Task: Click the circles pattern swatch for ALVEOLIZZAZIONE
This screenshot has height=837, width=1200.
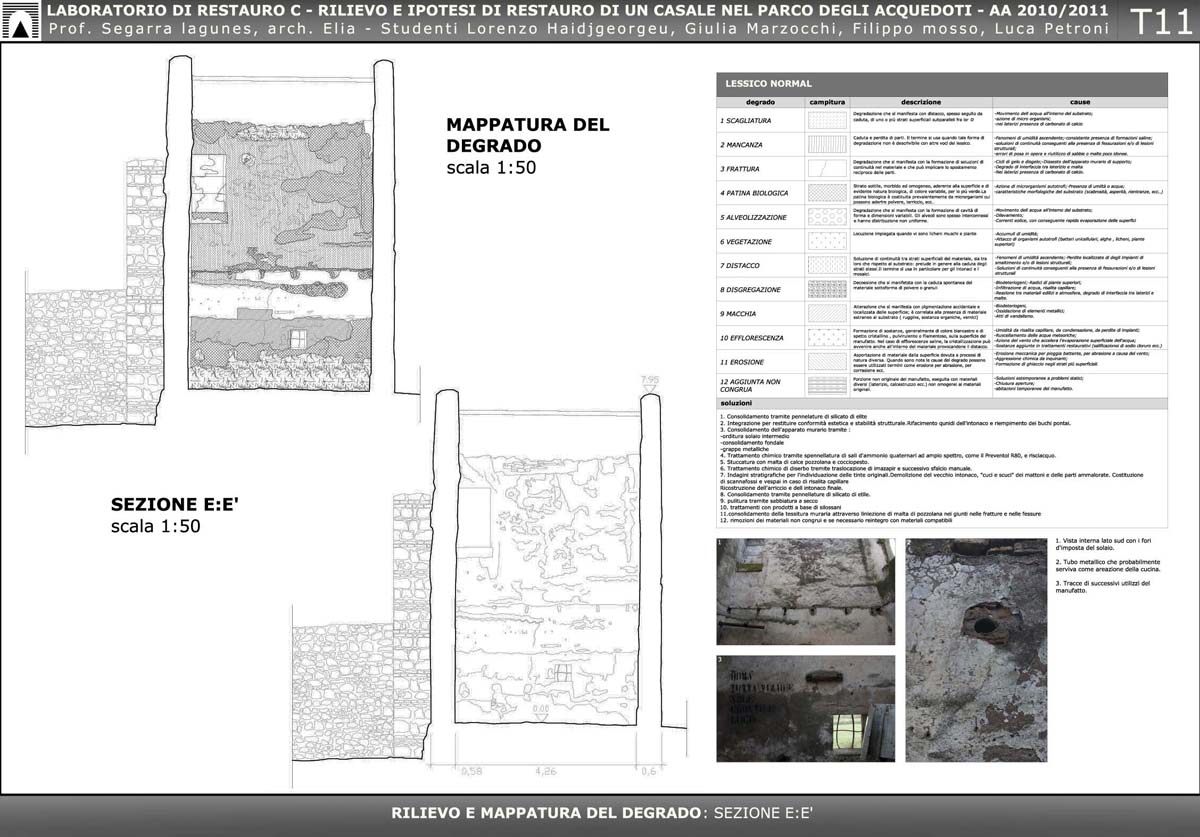Action: pyautogui.click(x=827, y=217)
